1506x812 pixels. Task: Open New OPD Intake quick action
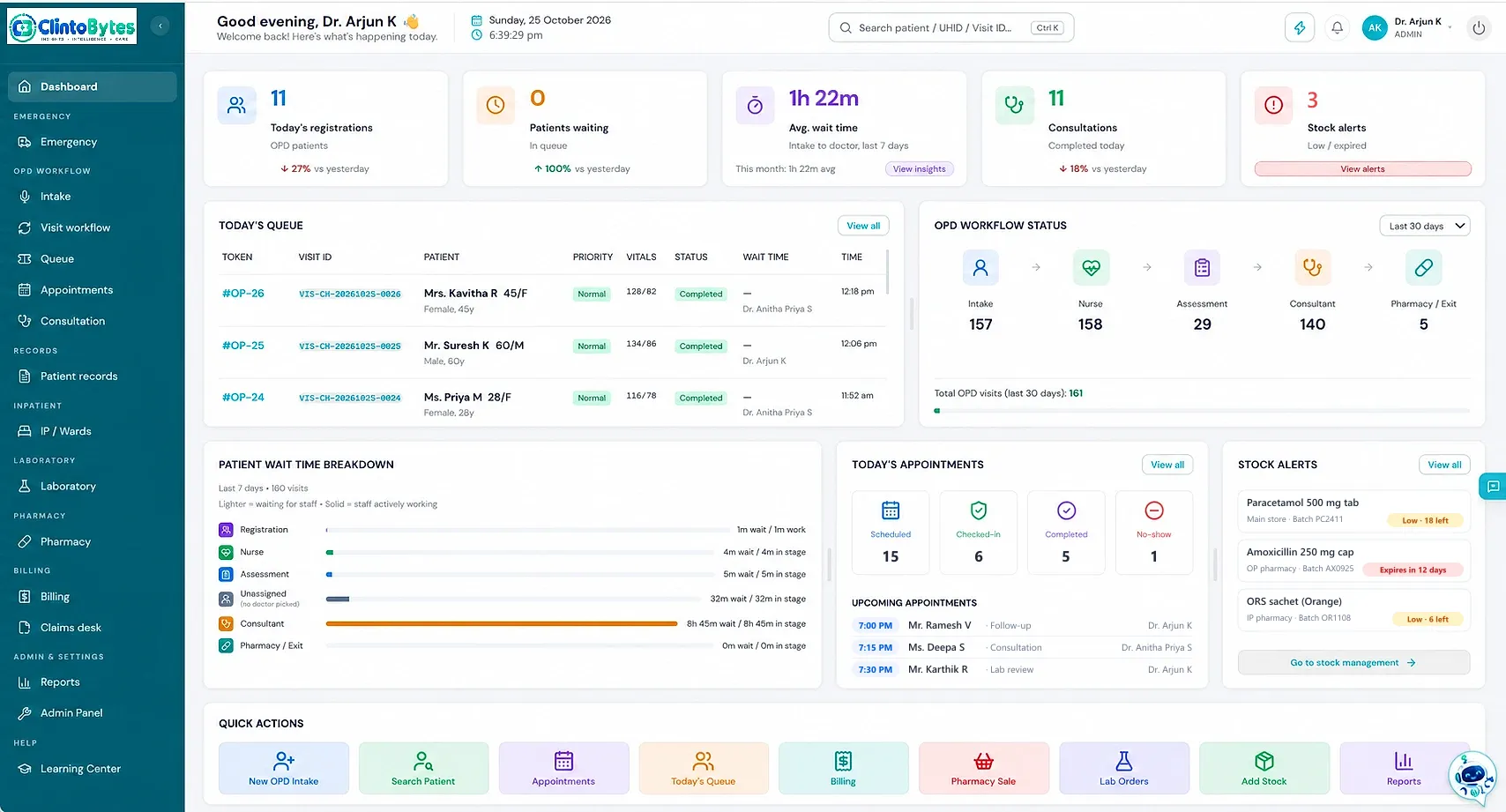tap(284, 768)
